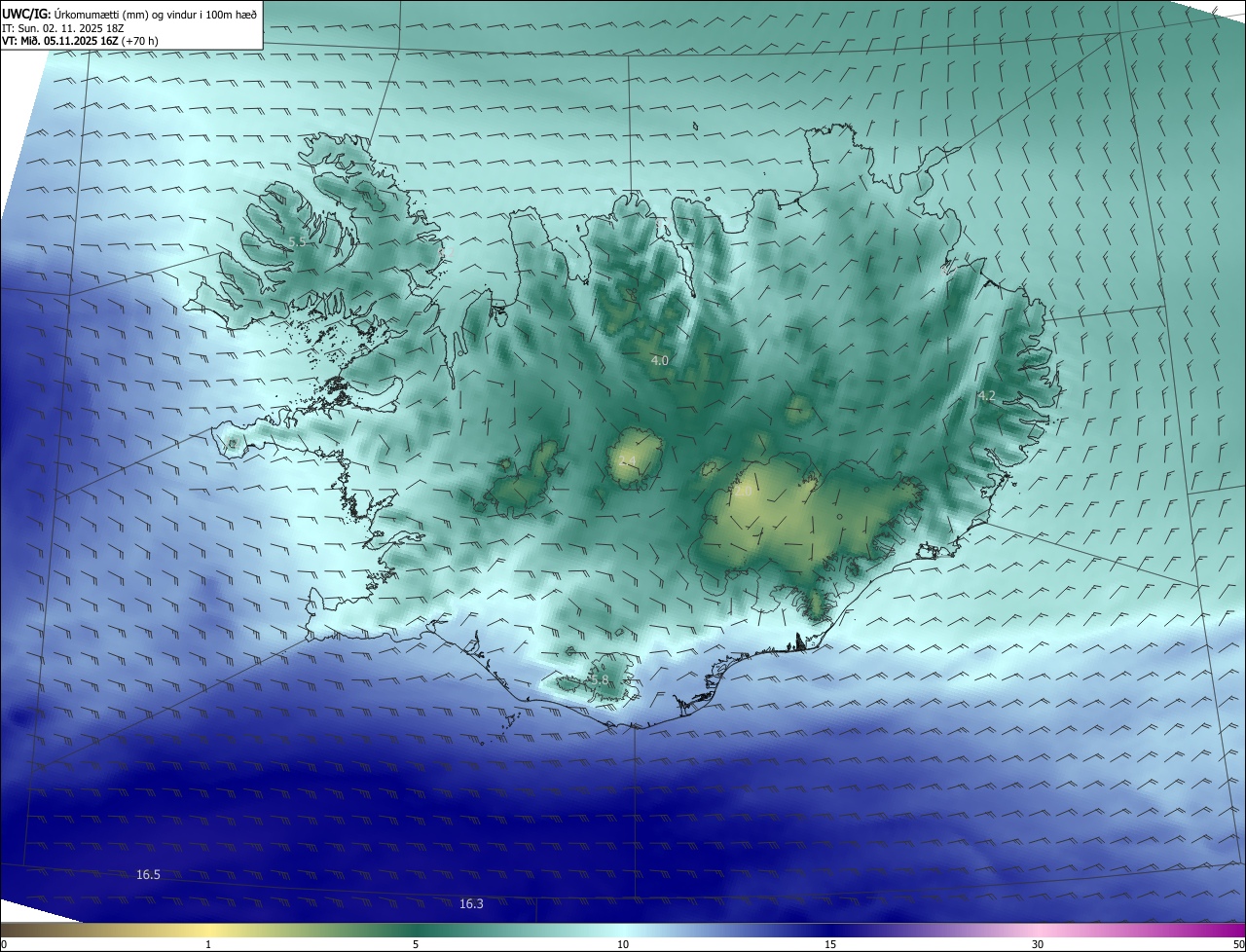1246x952 pixels.
Task: Click the '4.0' value in north Iceland
Action: tap(659, 361)
